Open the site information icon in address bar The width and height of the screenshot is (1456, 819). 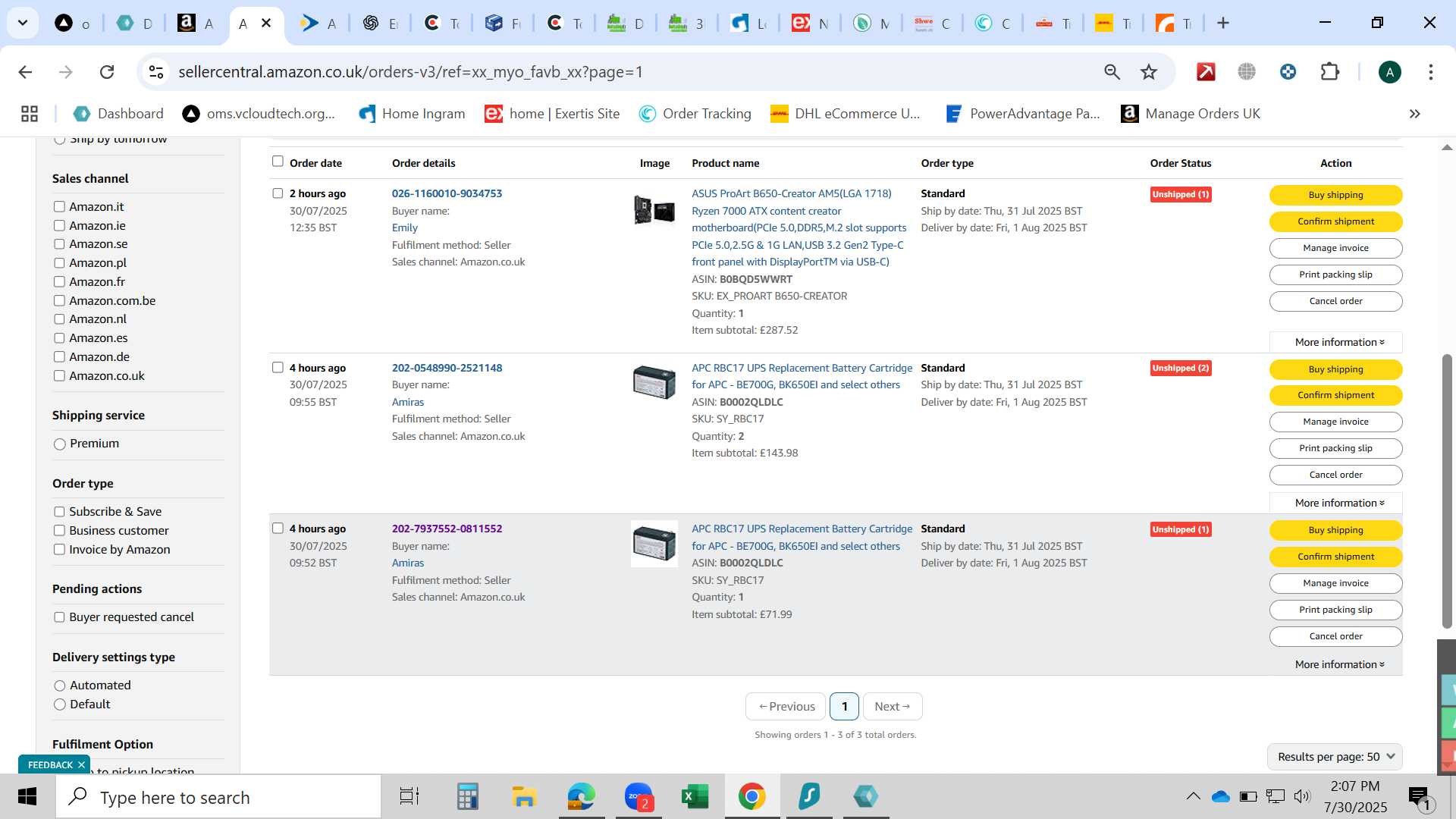coord(156,72)
